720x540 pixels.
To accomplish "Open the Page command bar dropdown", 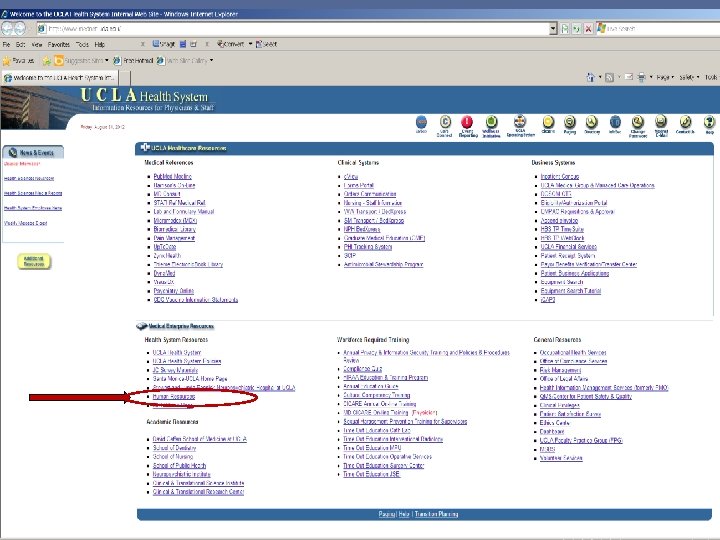I will click(665, 77).
